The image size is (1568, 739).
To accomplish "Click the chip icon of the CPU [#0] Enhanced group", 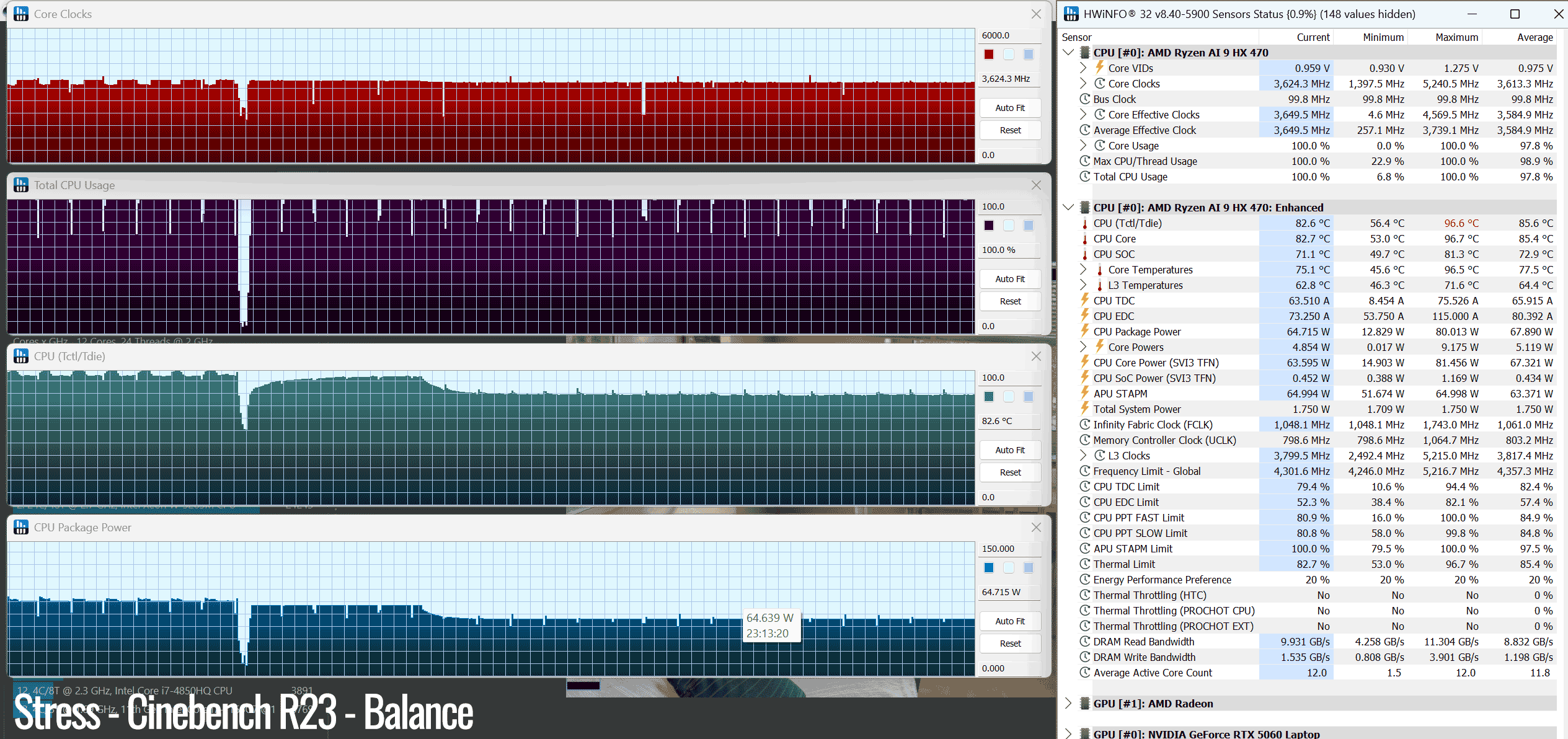I will tap(1085, 208).
